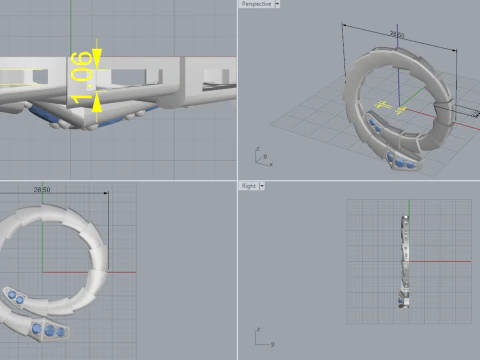Select the 28.50 dimension in Perspective view
The width and height of the screenshot is (480, 360).
click(397, 34)
